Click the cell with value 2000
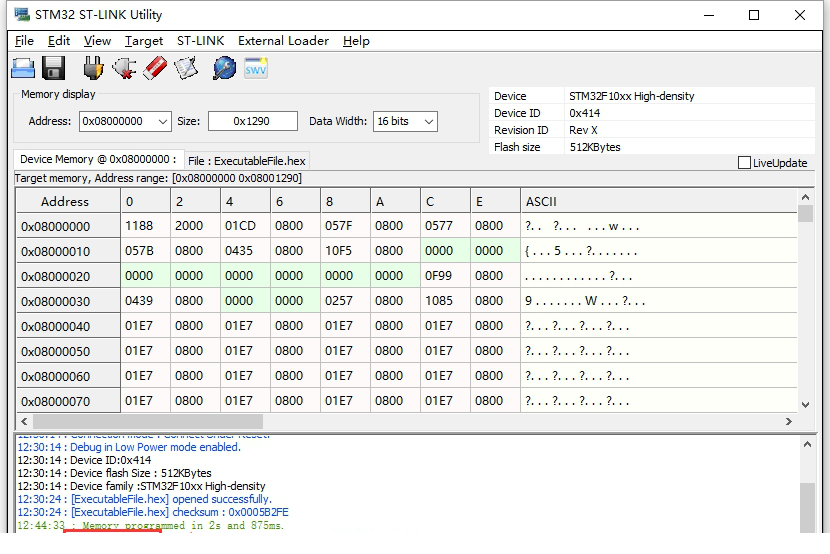Image resolution: width=830 pixels, height=554 pixels. 195,226
